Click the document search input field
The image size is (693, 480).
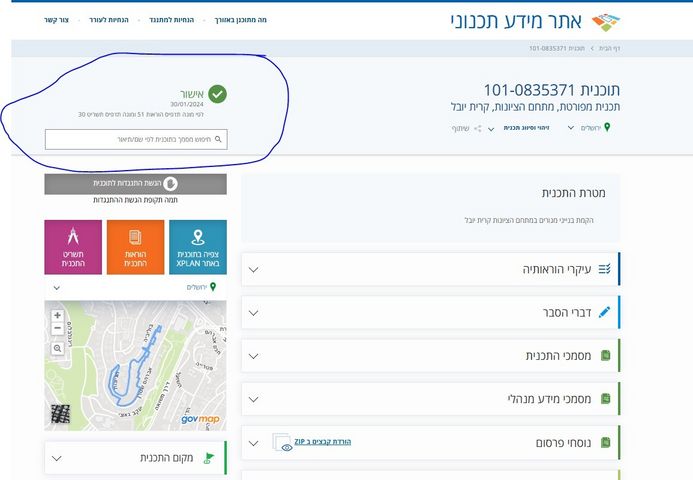click(x=135, y=140)
